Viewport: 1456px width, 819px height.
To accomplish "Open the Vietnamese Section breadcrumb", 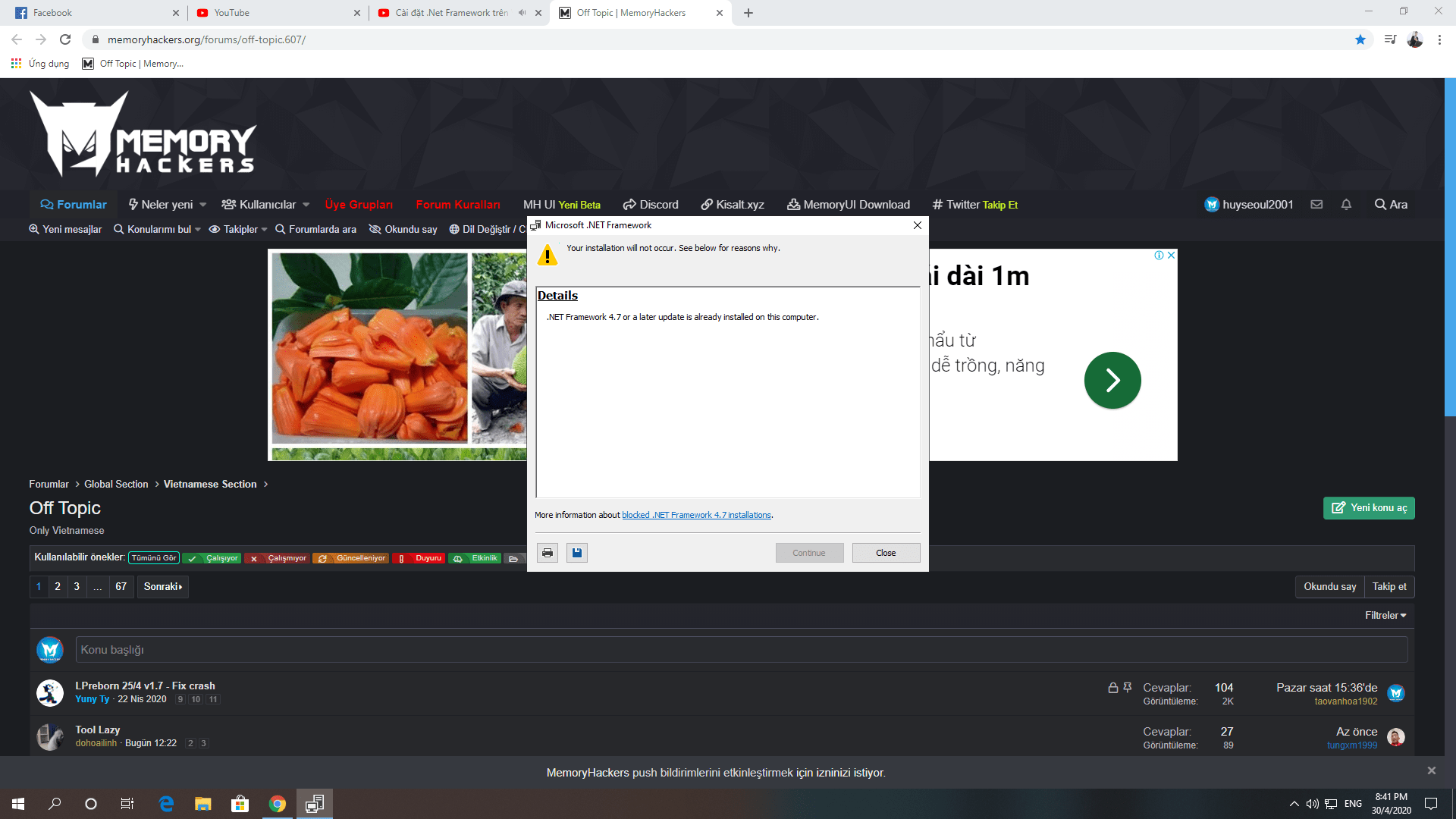I will click(210, 485).
